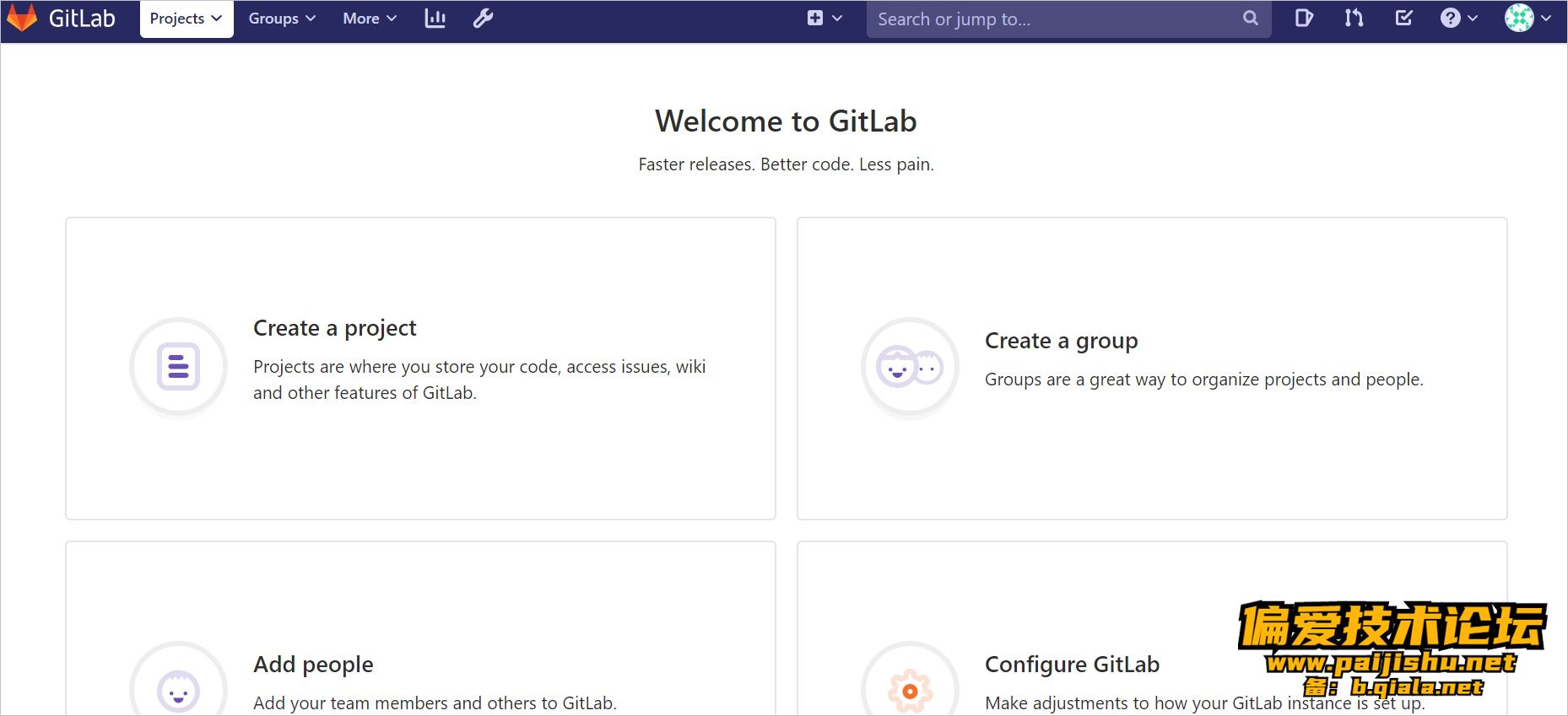Open the user avatar menu
The image size is (1568, 716).
1527,18
